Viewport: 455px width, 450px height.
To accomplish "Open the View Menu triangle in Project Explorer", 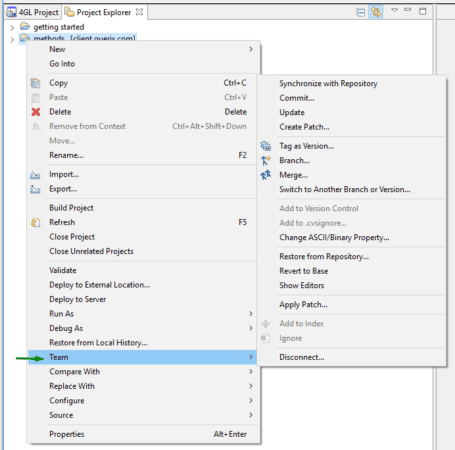I will point(394,11).
